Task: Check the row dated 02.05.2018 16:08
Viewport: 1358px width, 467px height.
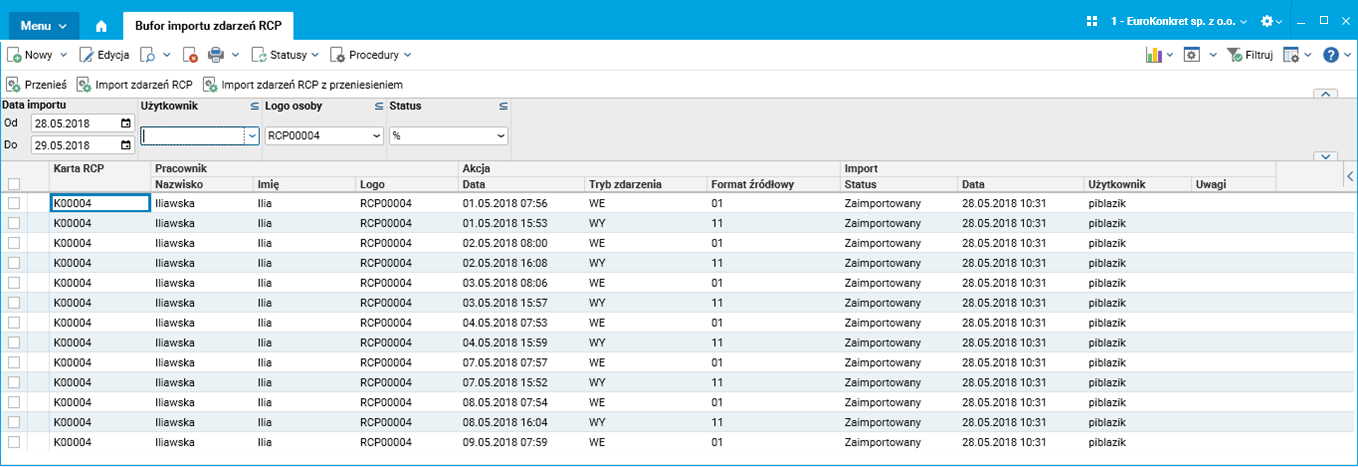Action: point(14,263)
